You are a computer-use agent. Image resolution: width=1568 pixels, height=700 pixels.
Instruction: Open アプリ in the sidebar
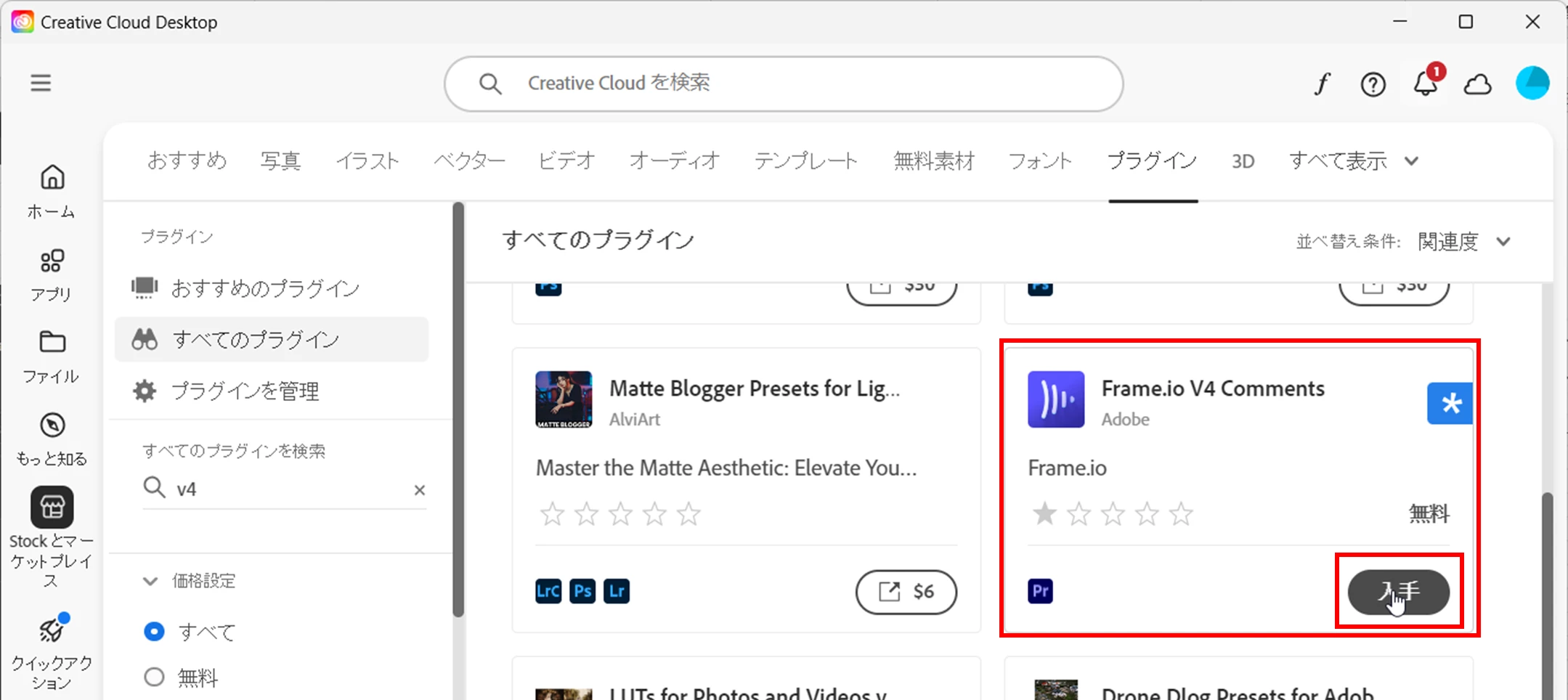pyautogui.click(x=52, y=275)
